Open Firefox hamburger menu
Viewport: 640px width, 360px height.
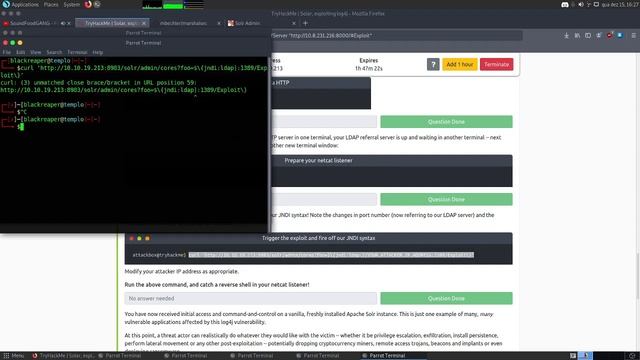coord(633,36)
